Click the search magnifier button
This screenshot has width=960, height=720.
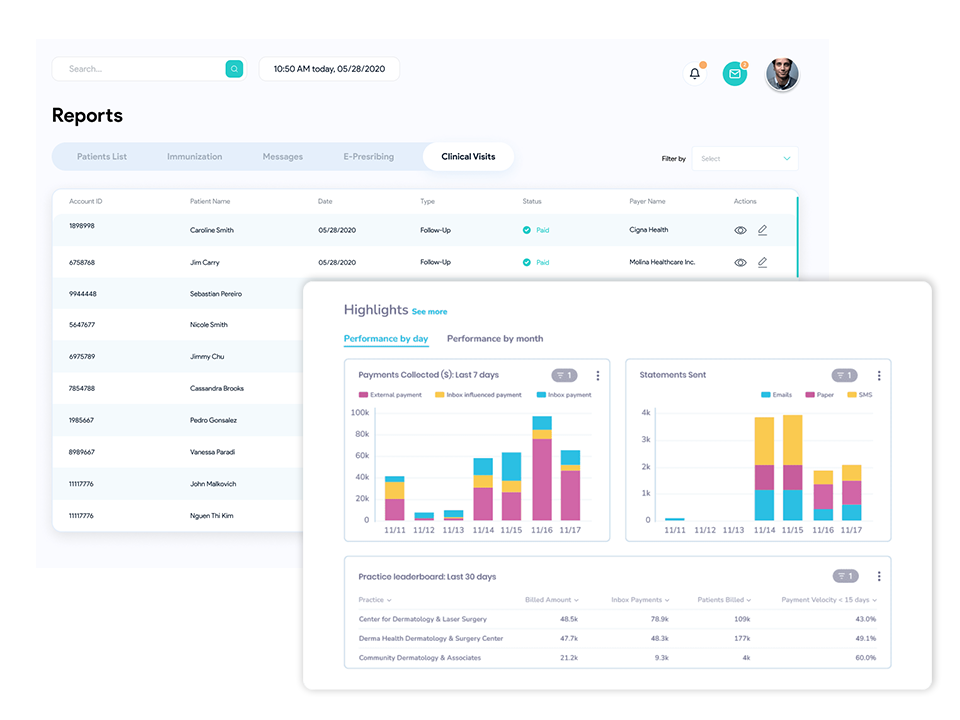(x=234, y=69)
